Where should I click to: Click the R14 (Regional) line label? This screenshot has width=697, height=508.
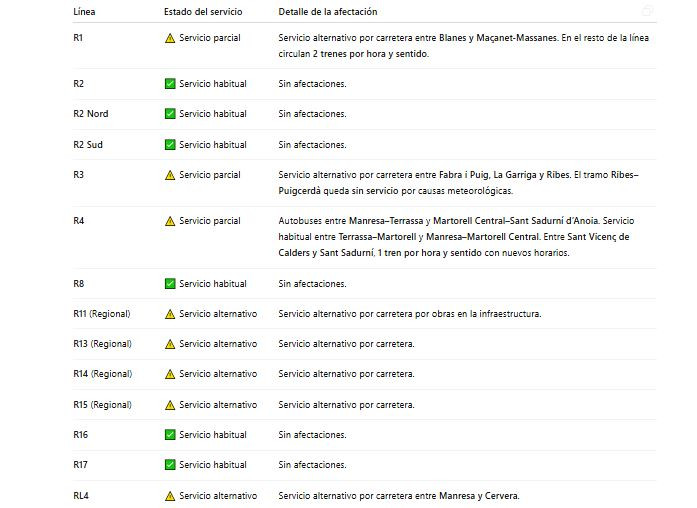[x=103, y=374]
